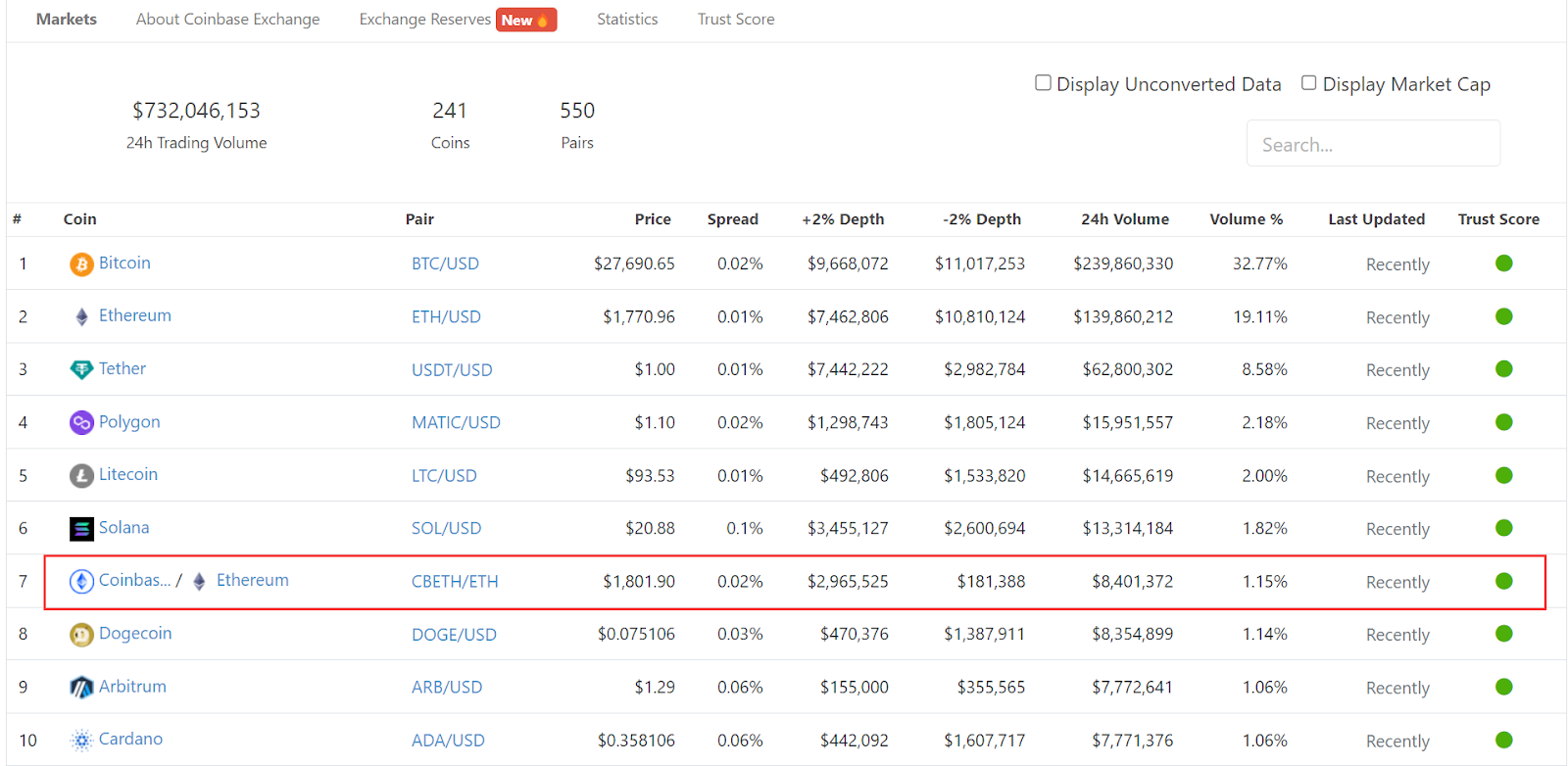Open the Tether coin link
The width and height of the screenshot is (1568, 766).
122,368
